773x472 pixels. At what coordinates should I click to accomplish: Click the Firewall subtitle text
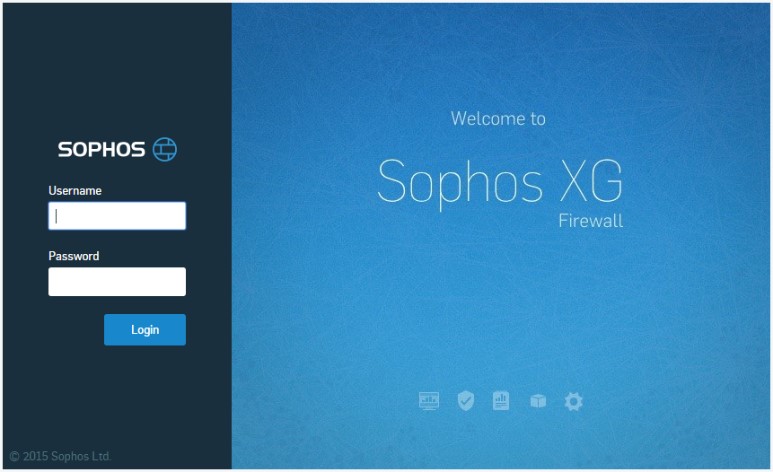click(x=591, y=220)
